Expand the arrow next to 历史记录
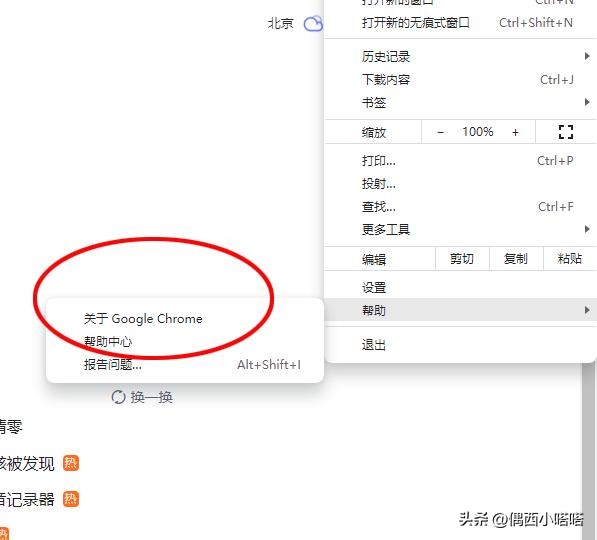This screenshot has width=597, height=540. (x=587, y=56)
